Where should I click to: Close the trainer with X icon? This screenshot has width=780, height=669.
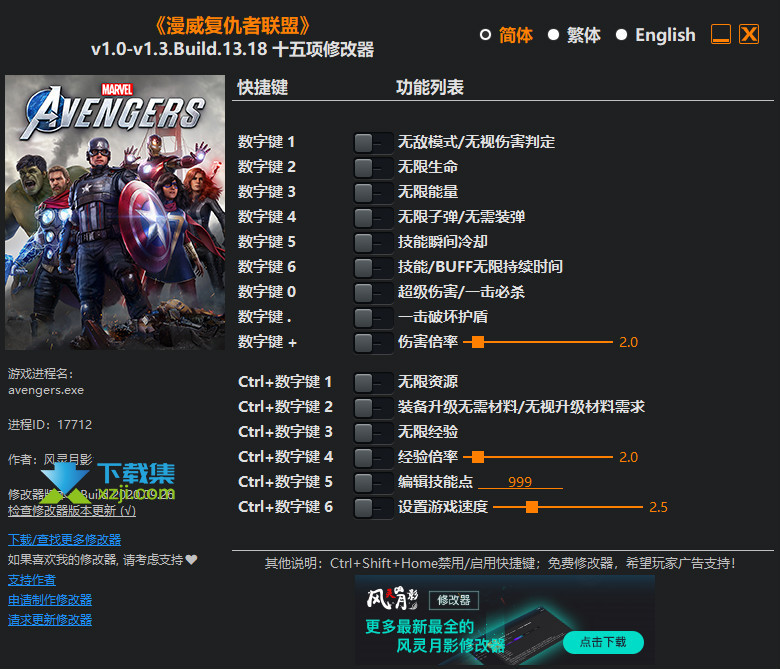[749, 34]
